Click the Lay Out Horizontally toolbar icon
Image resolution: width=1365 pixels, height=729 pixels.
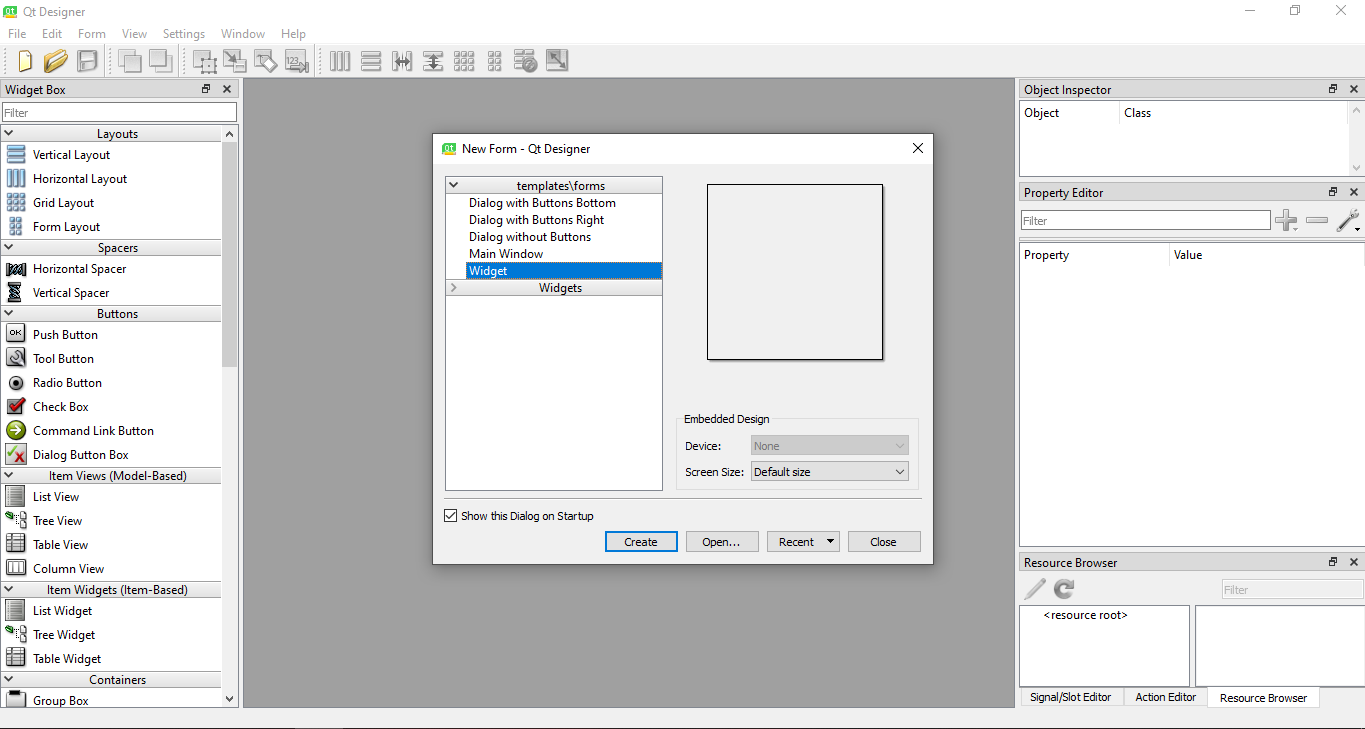coord(340,61)
